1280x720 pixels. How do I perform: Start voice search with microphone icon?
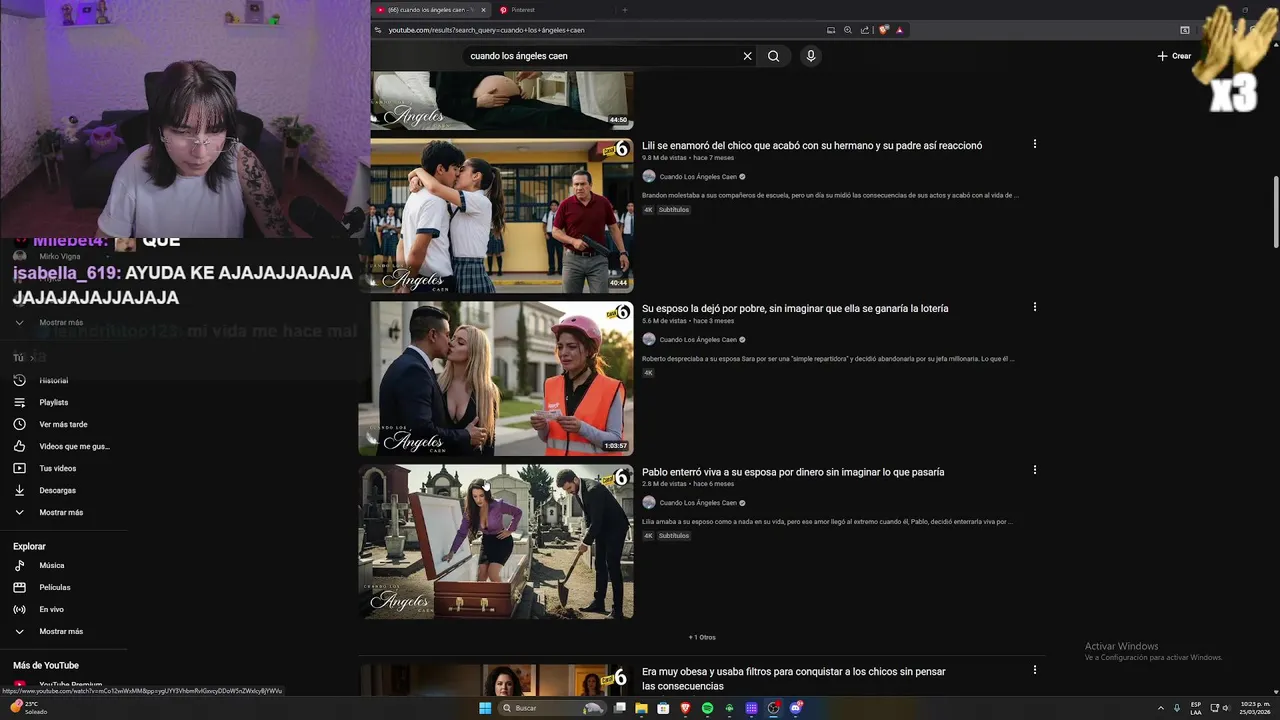pyautogui.click(x=811, y=56)
